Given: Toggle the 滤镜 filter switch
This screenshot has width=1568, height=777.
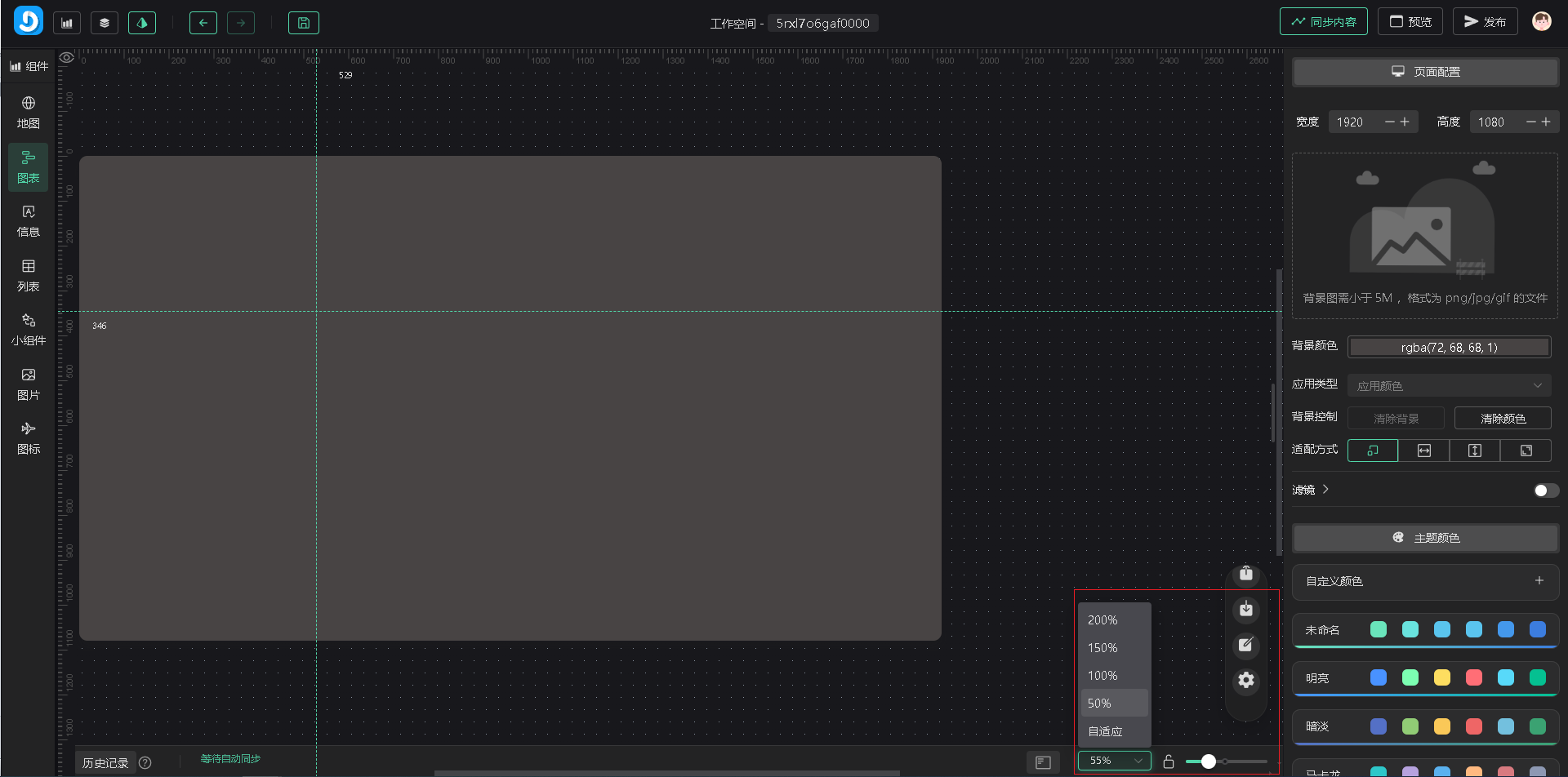Looking at the screenshot, I should (x=1545, y=491).
